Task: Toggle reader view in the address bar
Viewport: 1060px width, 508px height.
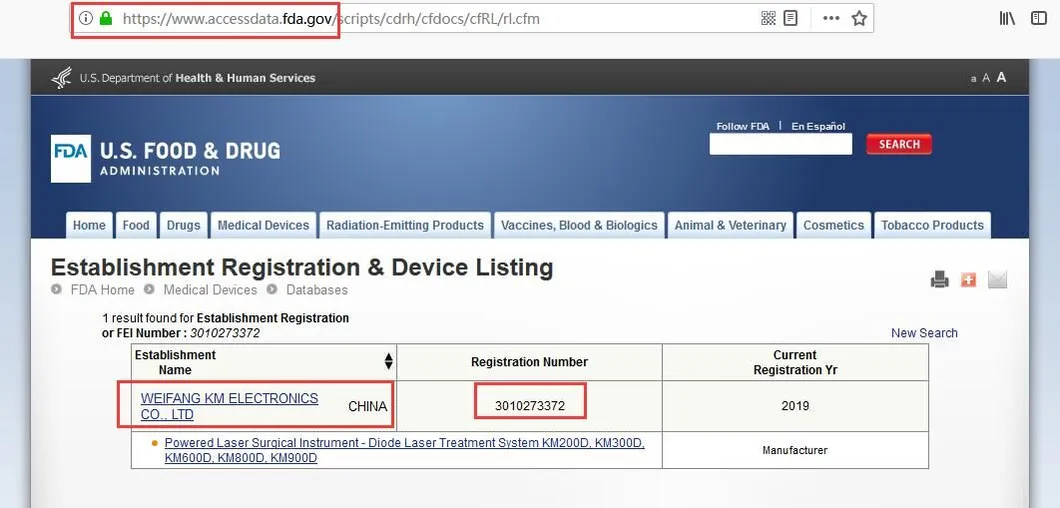Action: (x=791, y=18)
